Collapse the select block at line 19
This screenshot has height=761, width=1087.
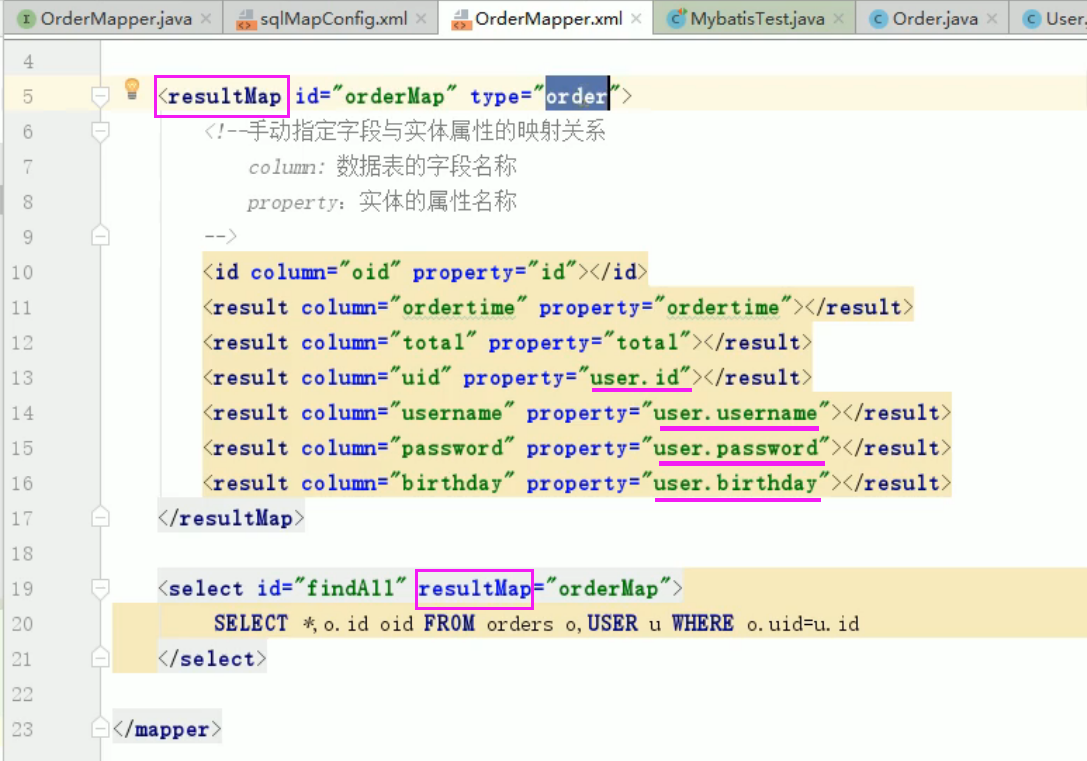(x=101, y=588)
